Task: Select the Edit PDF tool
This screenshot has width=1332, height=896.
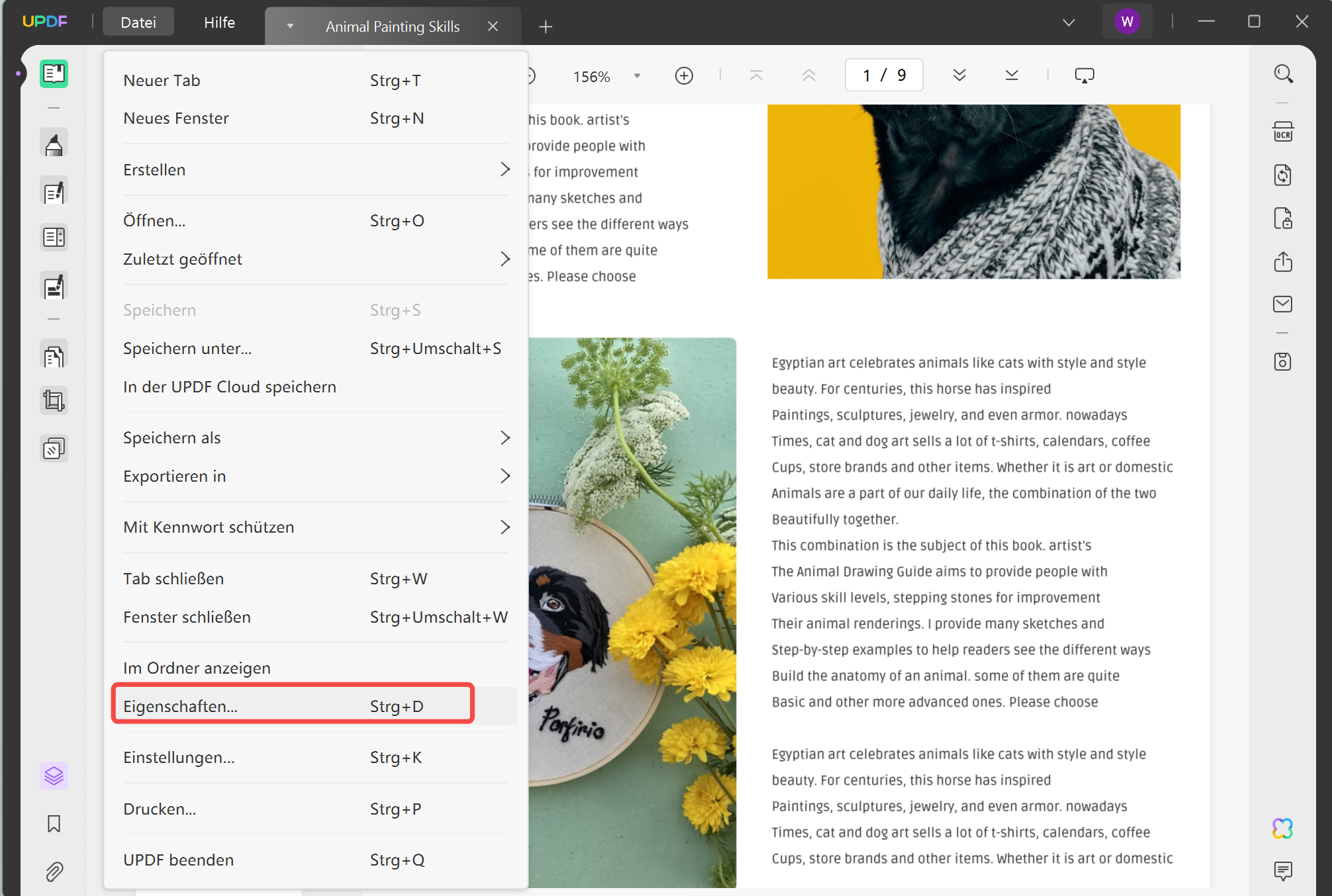Action: pyautogui.click(x=54, y=191)
